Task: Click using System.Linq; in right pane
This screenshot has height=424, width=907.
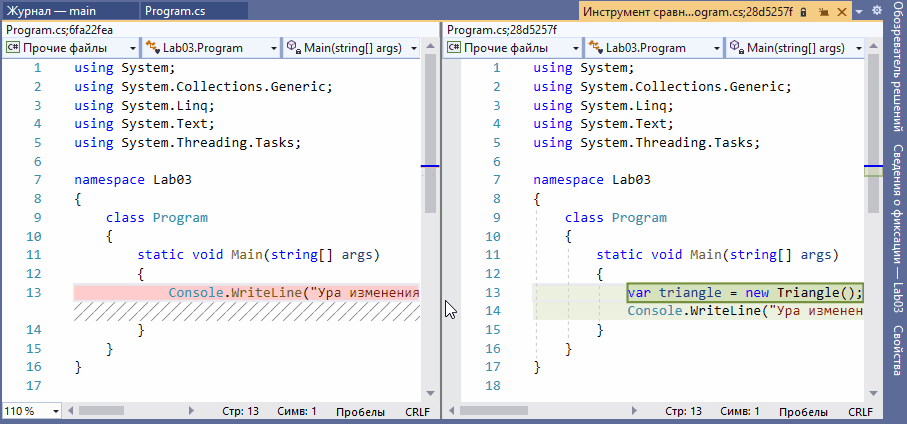Action: pyautogui.click(x=604, y=106)
